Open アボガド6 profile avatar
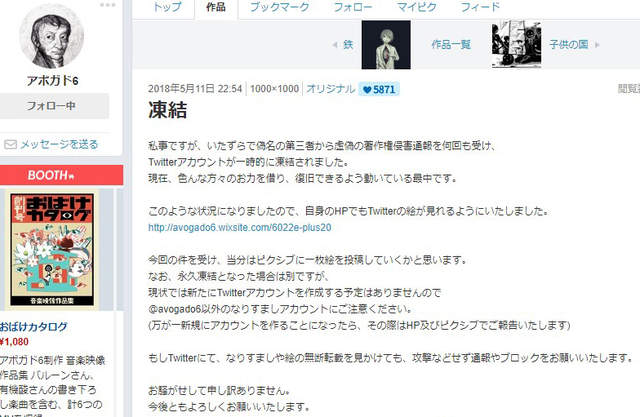Image resolution: width=640 pixels, height=417 pixels. pyautogui.click(x=51, y=36)
